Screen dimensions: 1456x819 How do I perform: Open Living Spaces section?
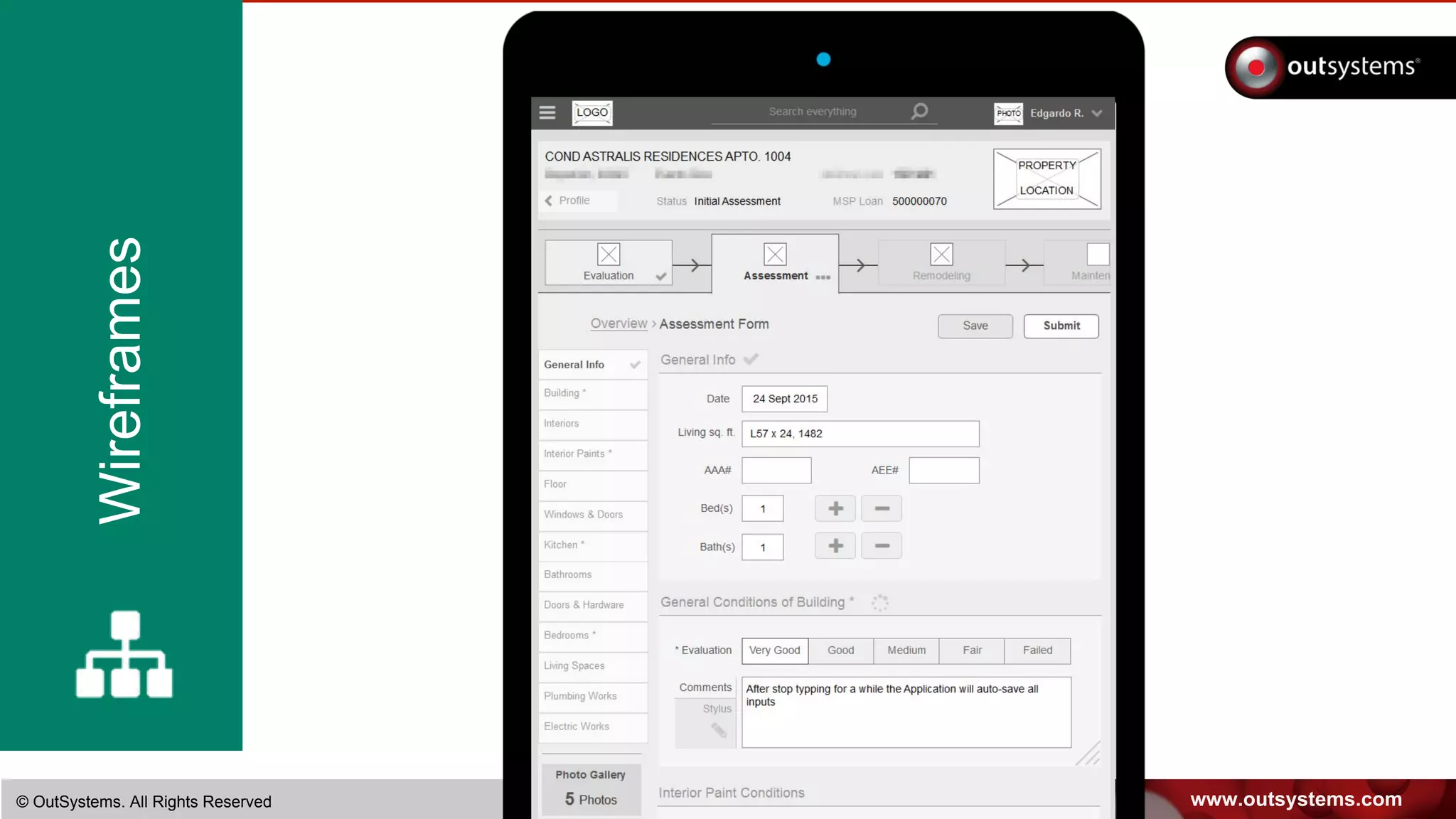(x=593, y=666)
